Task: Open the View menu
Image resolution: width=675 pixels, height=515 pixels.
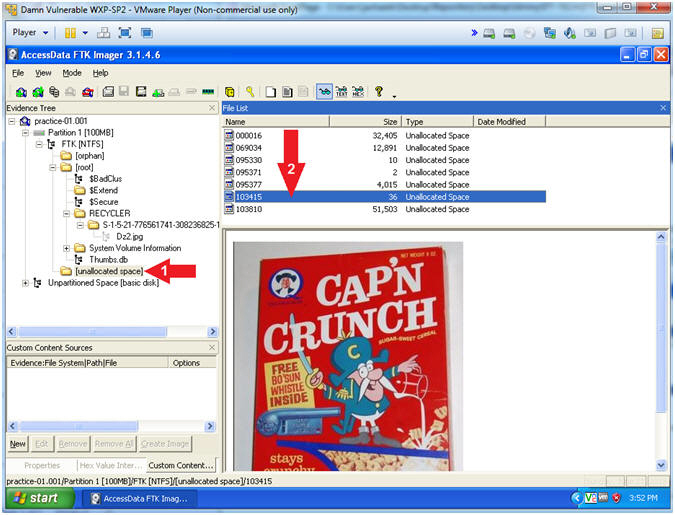Action: tap(43, 73)
